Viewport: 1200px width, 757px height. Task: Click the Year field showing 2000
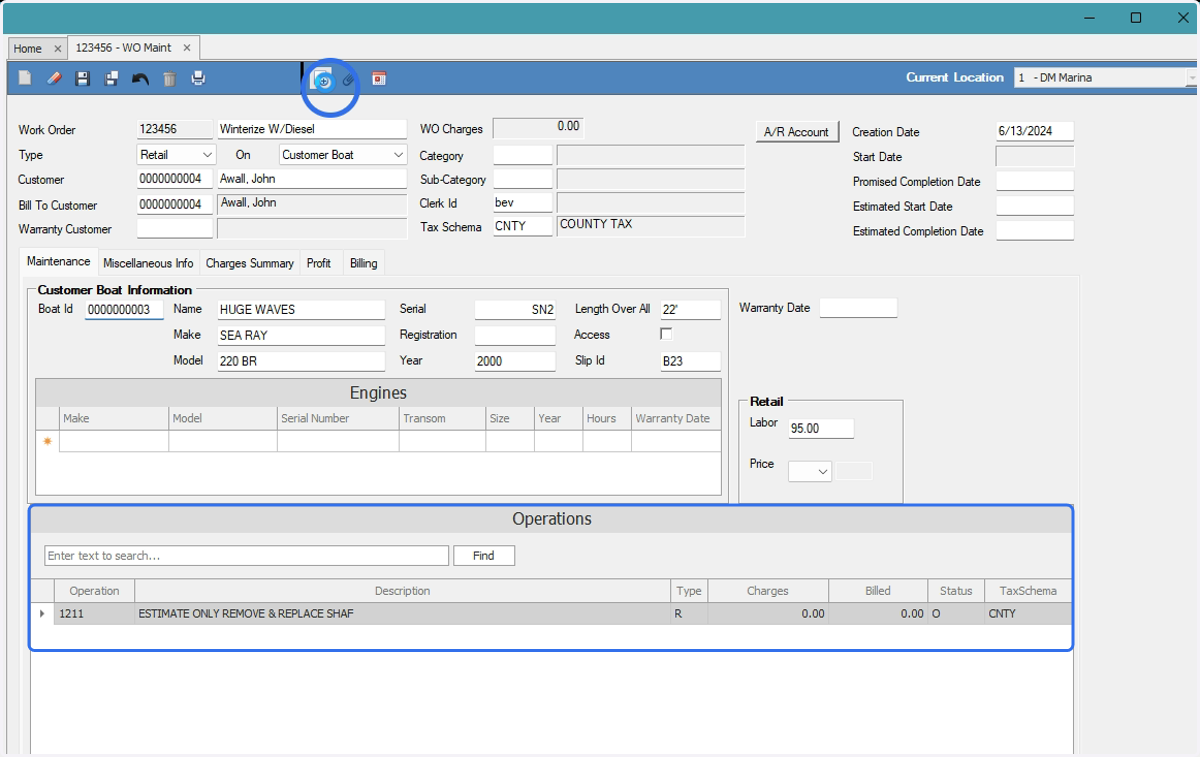(515, 361)
